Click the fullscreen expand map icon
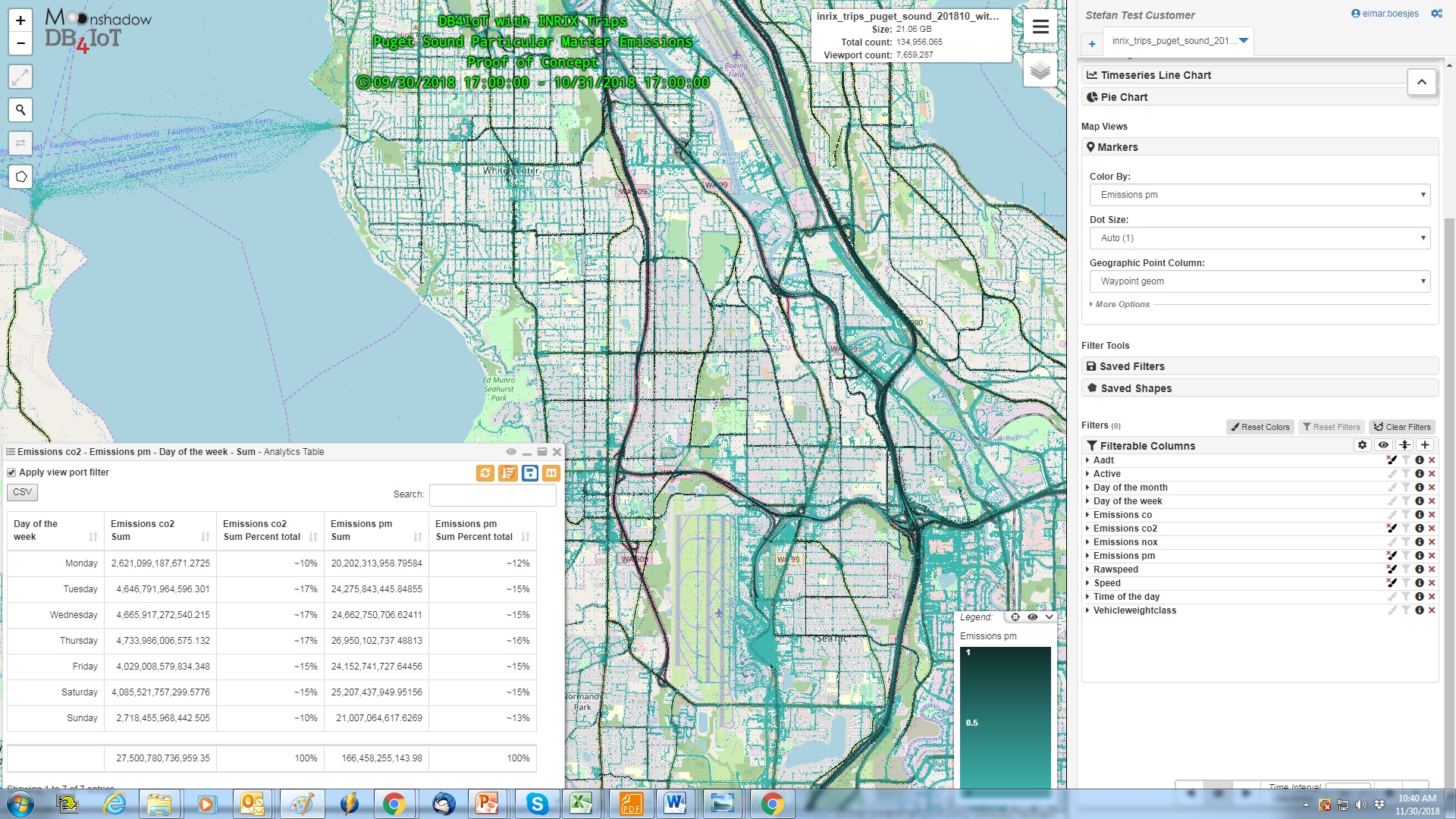The width and height of the screenshot is (1456, 819). click(x=20, y=77)
